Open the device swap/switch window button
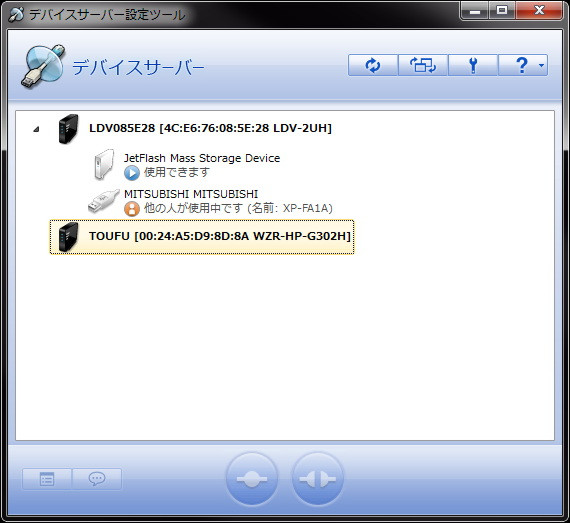This screenshot has height=523, width=570. click(423, 65)
